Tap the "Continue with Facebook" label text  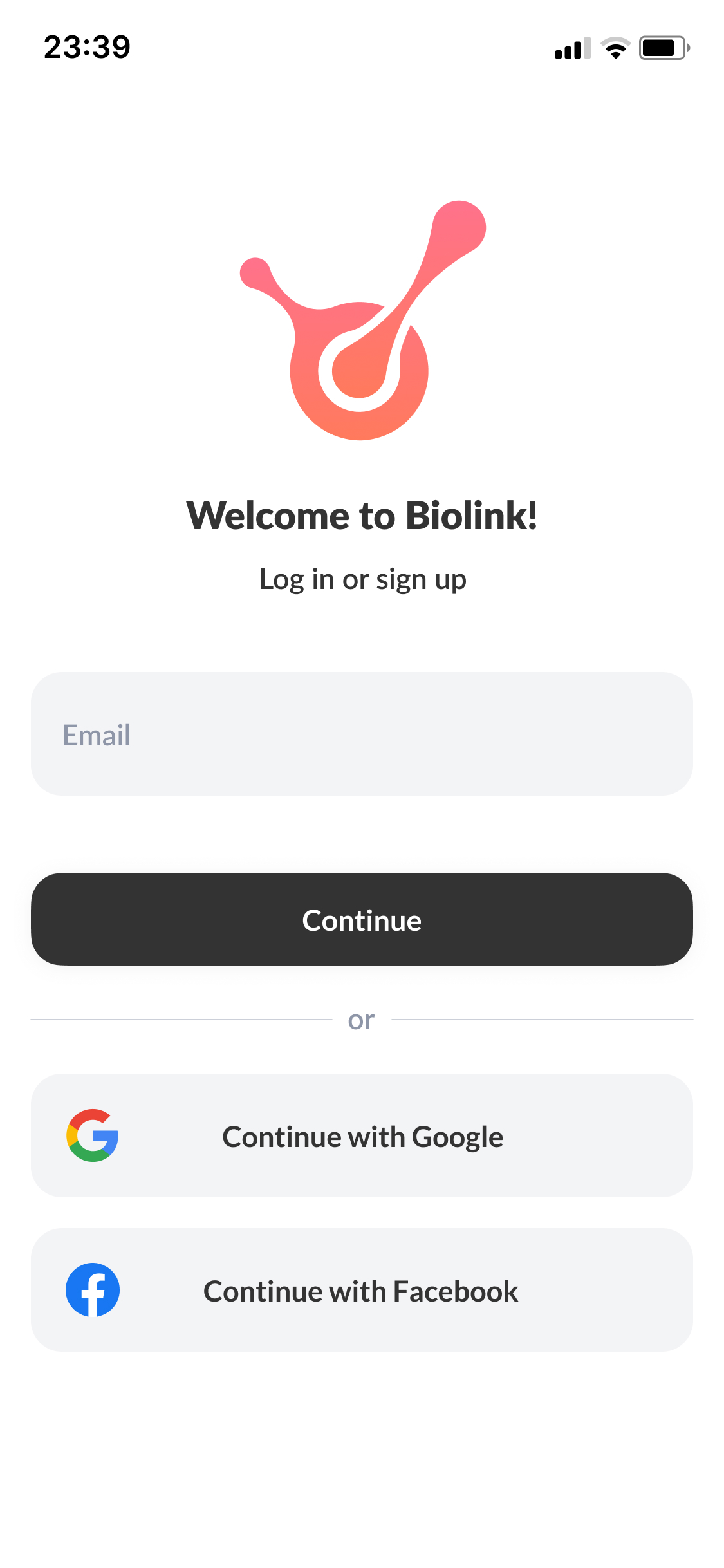tap(360, 1291)
